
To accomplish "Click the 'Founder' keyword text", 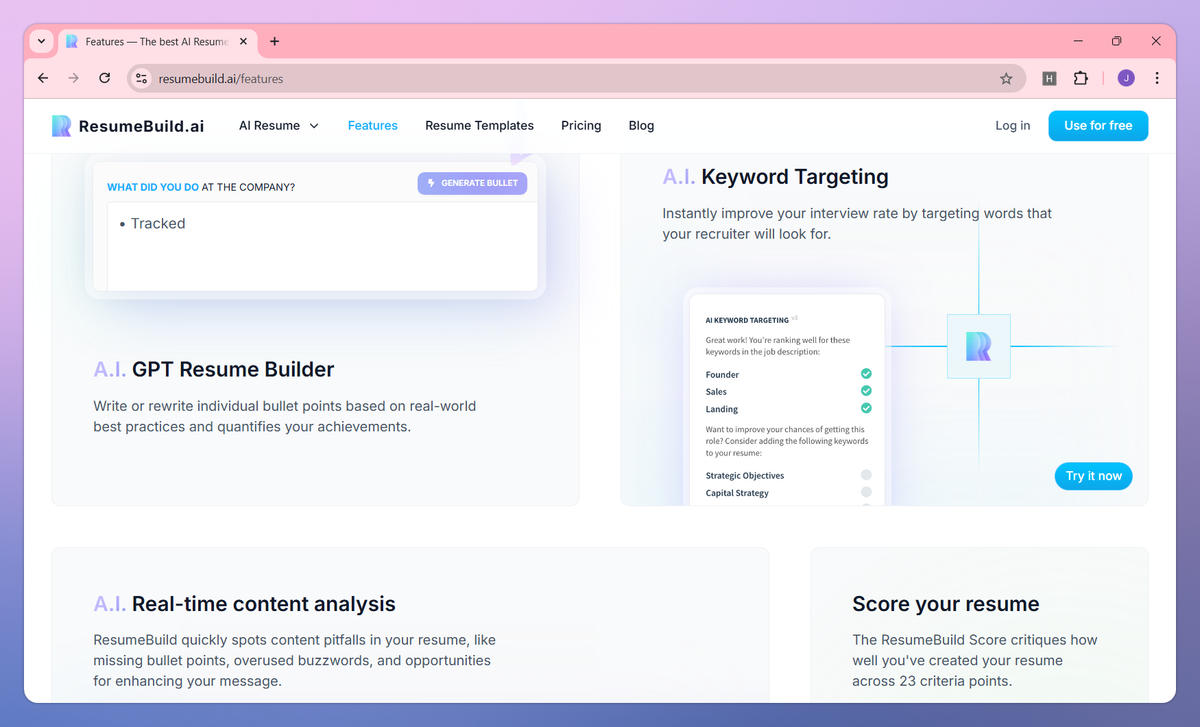I will point(722,375).
